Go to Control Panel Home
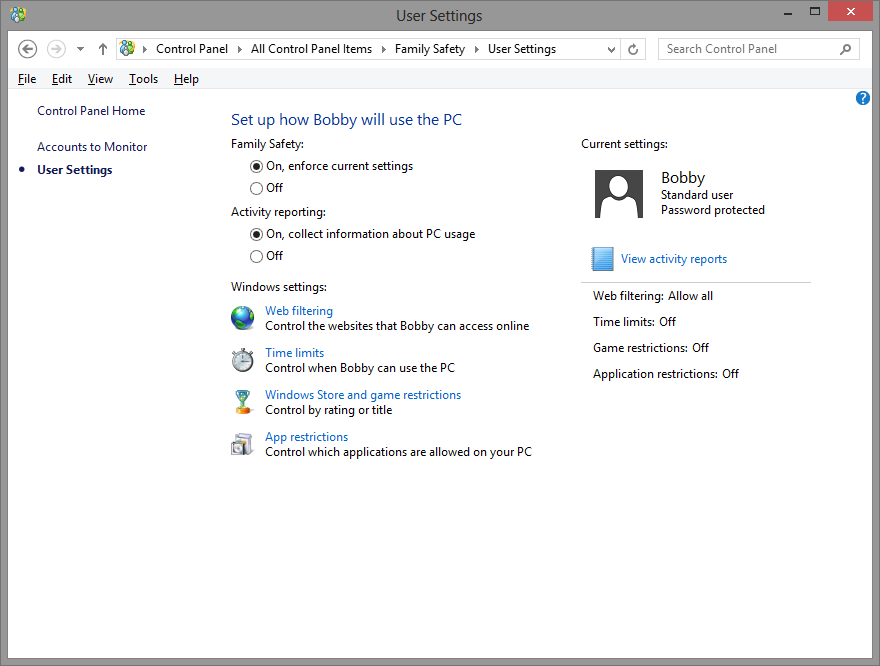The image size is (880, 666). 91,111
